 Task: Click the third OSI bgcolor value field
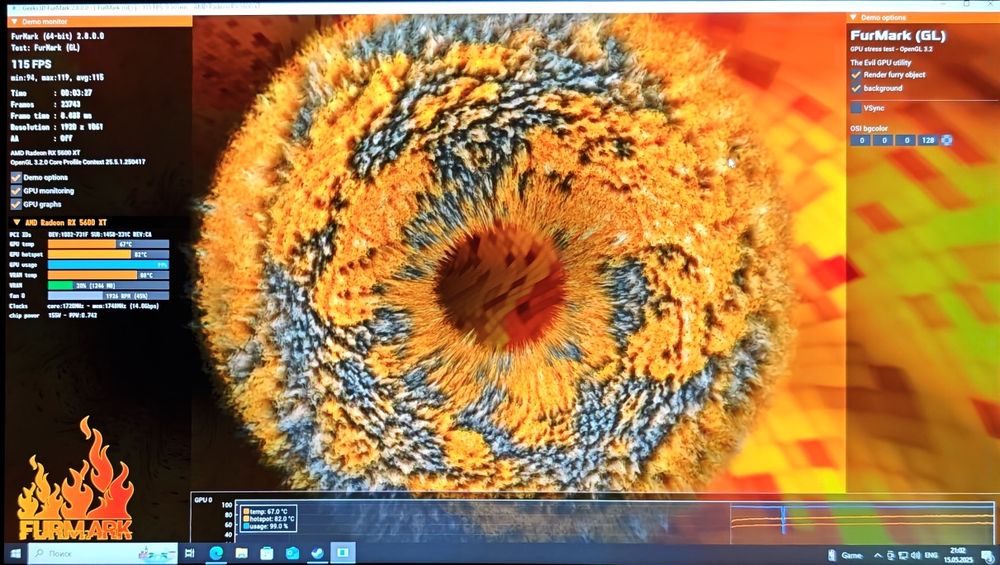click(x=906, y=140)
